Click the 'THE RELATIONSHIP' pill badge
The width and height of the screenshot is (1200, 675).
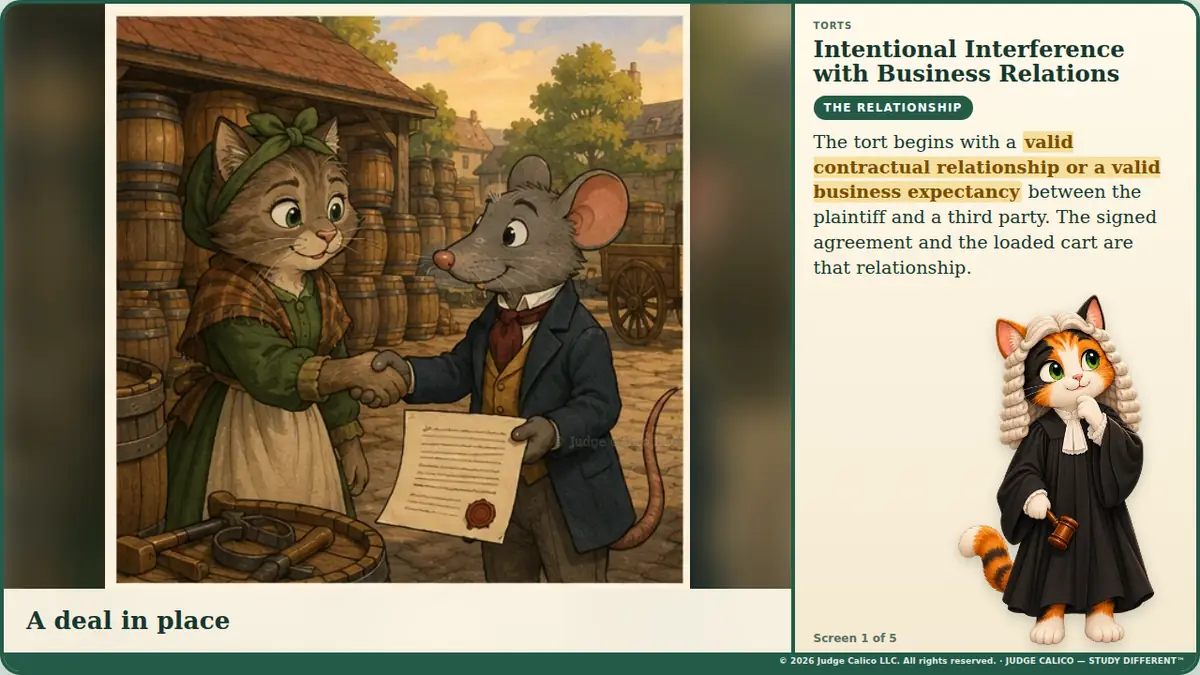[x=893, y=108]
